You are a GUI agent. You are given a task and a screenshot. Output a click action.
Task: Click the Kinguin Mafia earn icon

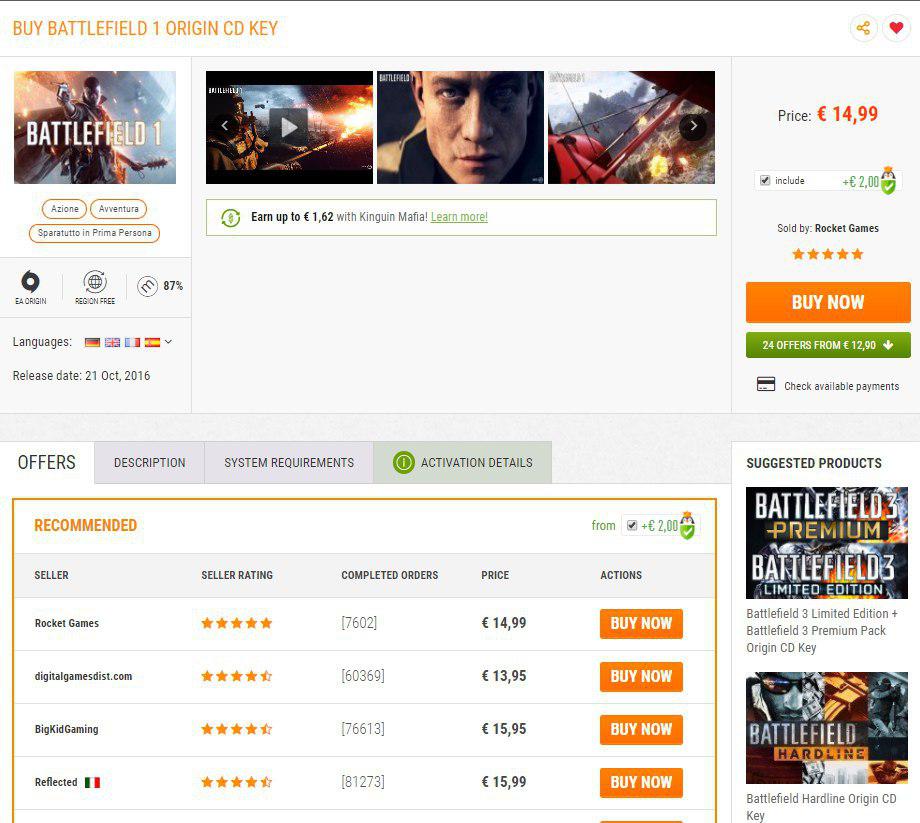(231, 218)
